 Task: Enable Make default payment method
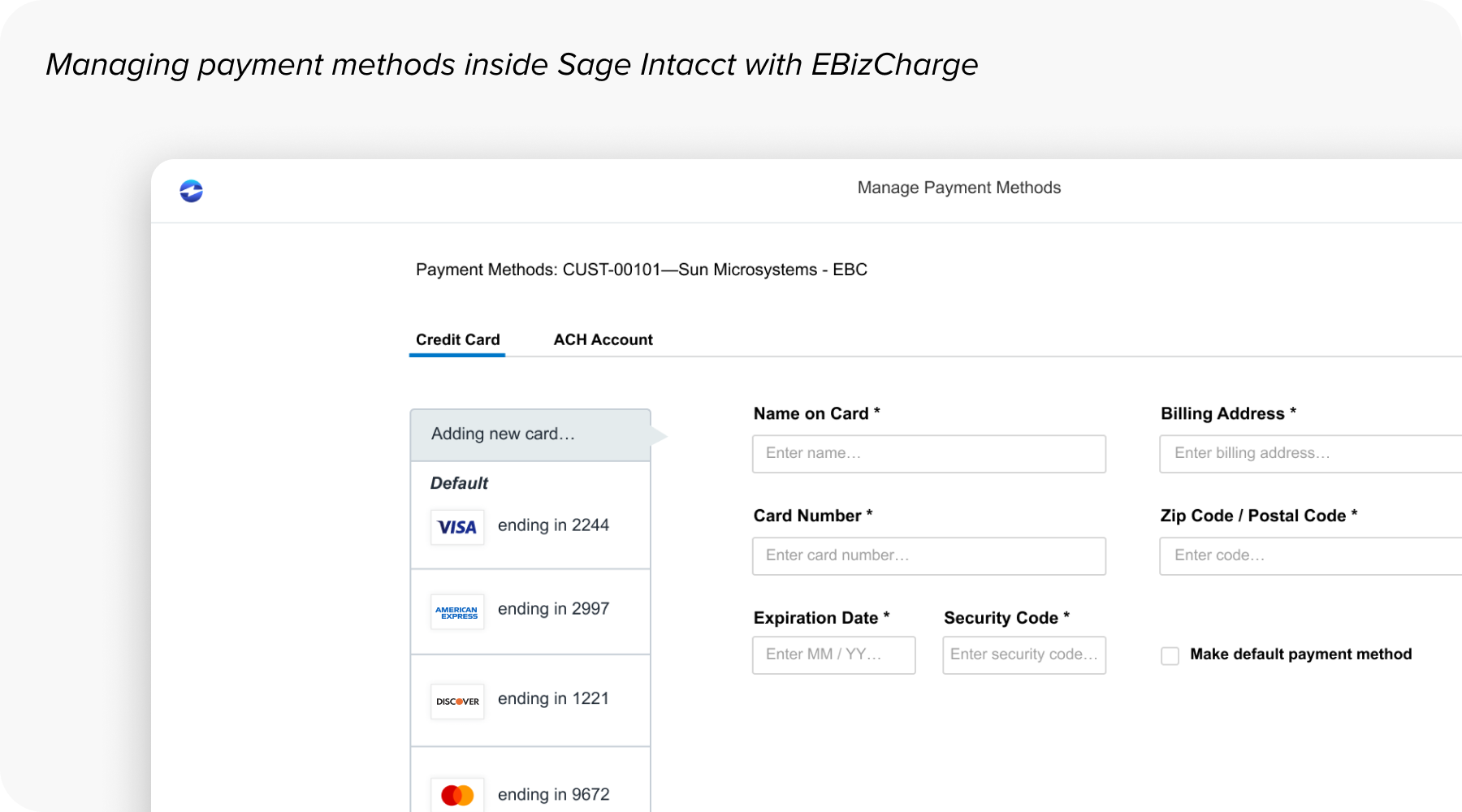point(1170,655)
